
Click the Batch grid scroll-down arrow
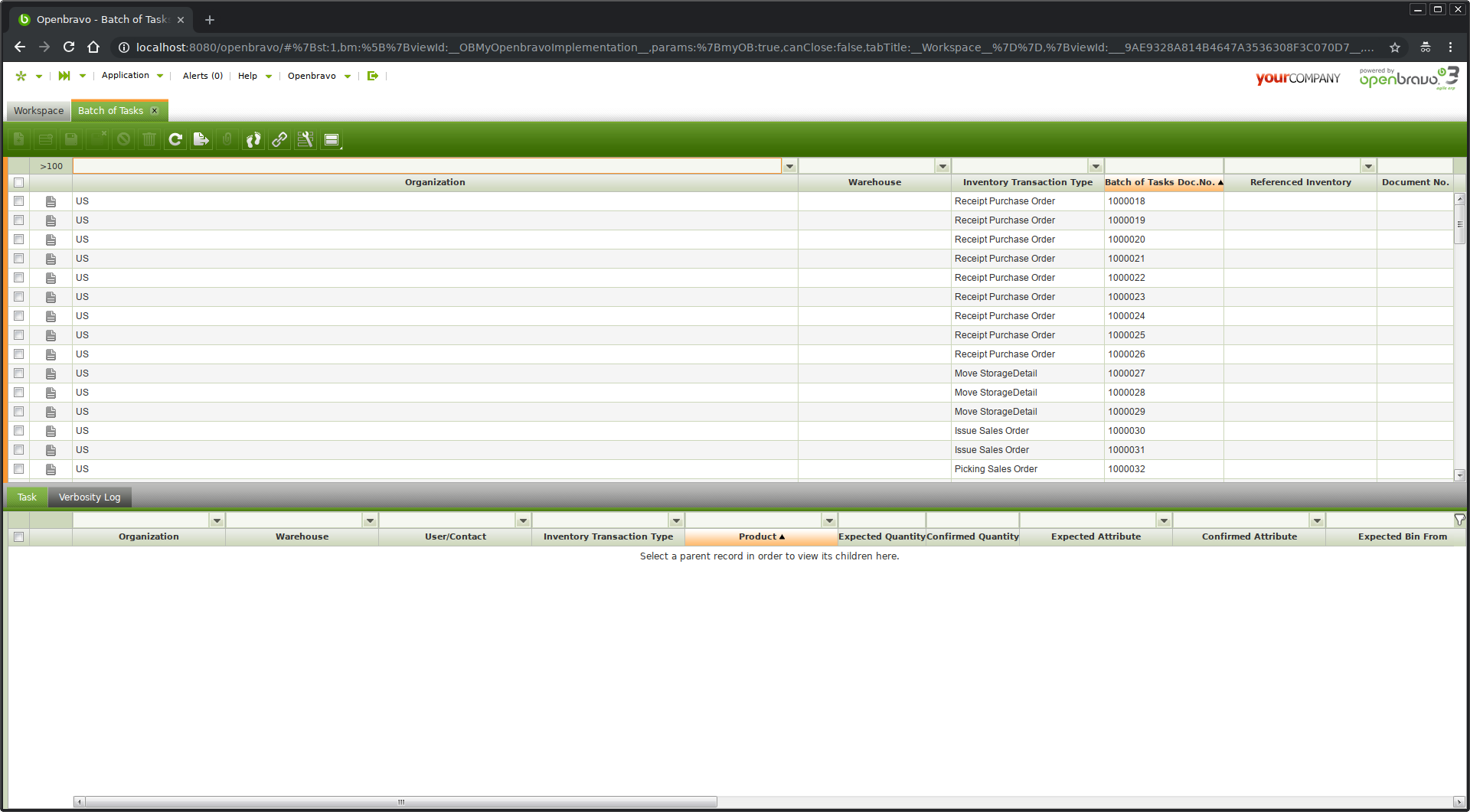(x=1460, y=475)
